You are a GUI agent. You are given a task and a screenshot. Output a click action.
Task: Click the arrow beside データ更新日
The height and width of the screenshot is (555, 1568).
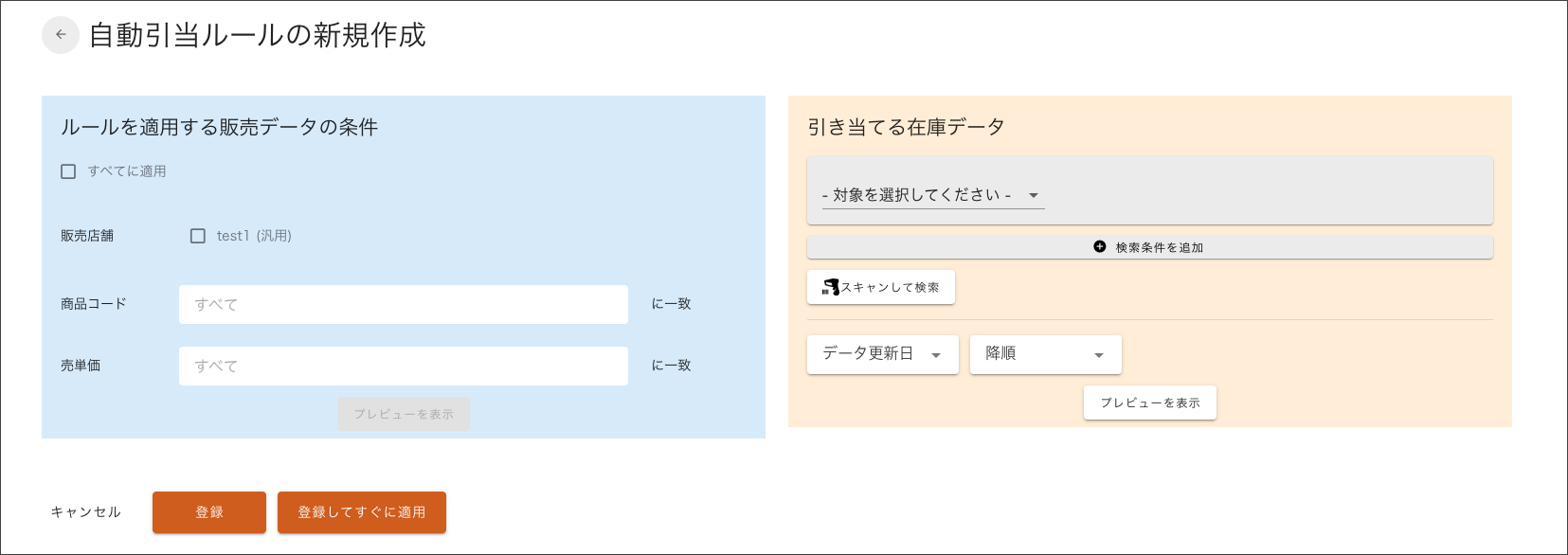(936, 355)
